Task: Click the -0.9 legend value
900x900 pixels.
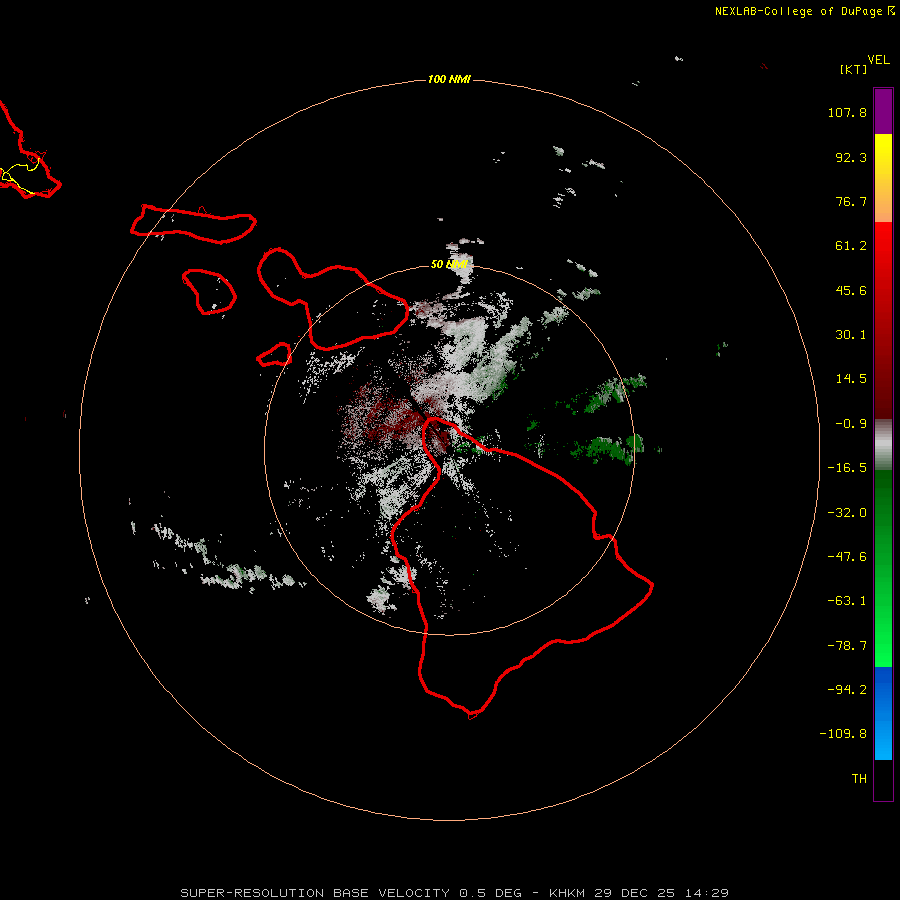Action: pos(851,424)
